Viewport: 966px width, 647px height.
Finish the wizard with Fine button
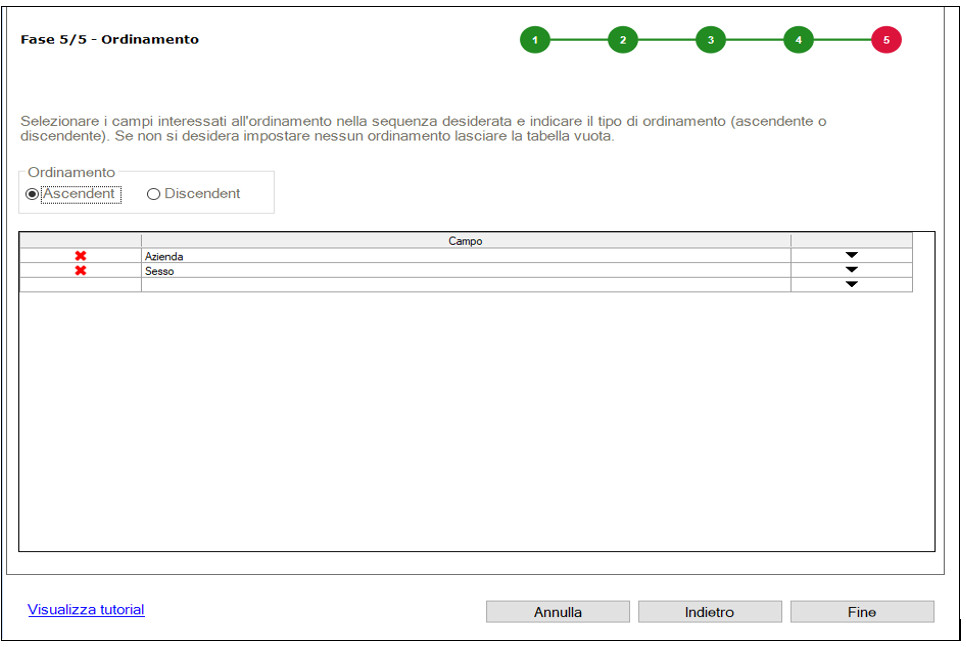[x=862, y=612]
